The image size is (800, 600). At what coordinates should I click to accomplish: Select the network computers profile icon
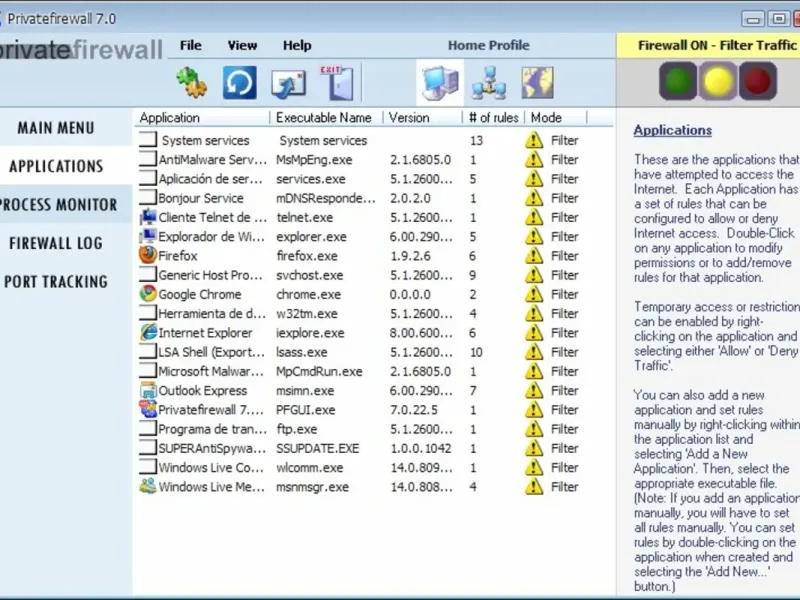click(489, 82)
